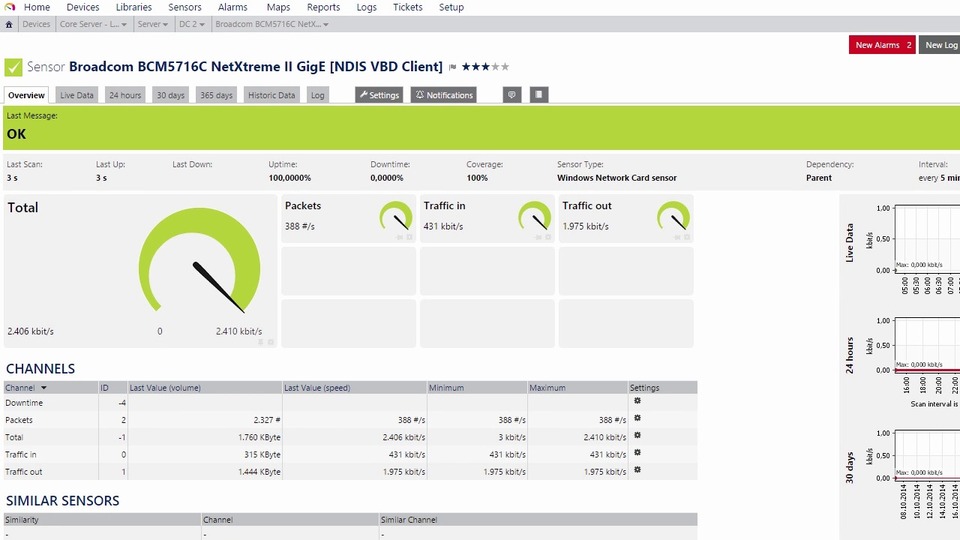
Task: Open the comment bubble icon button
Action: [512, 95]
